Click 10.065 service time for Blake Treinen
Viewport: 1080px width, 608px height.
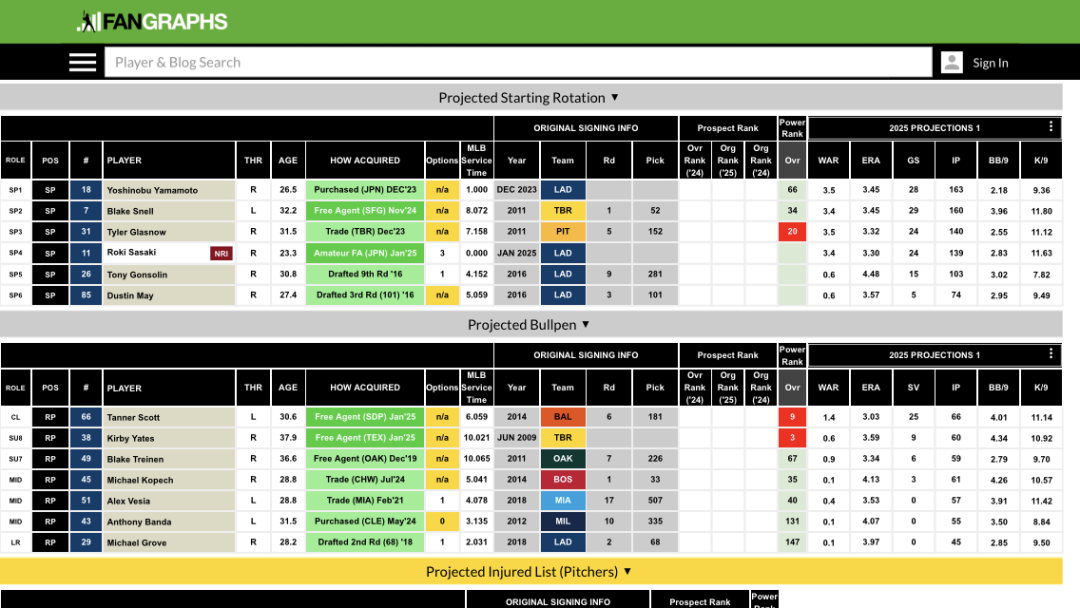(x=476, y=459)
